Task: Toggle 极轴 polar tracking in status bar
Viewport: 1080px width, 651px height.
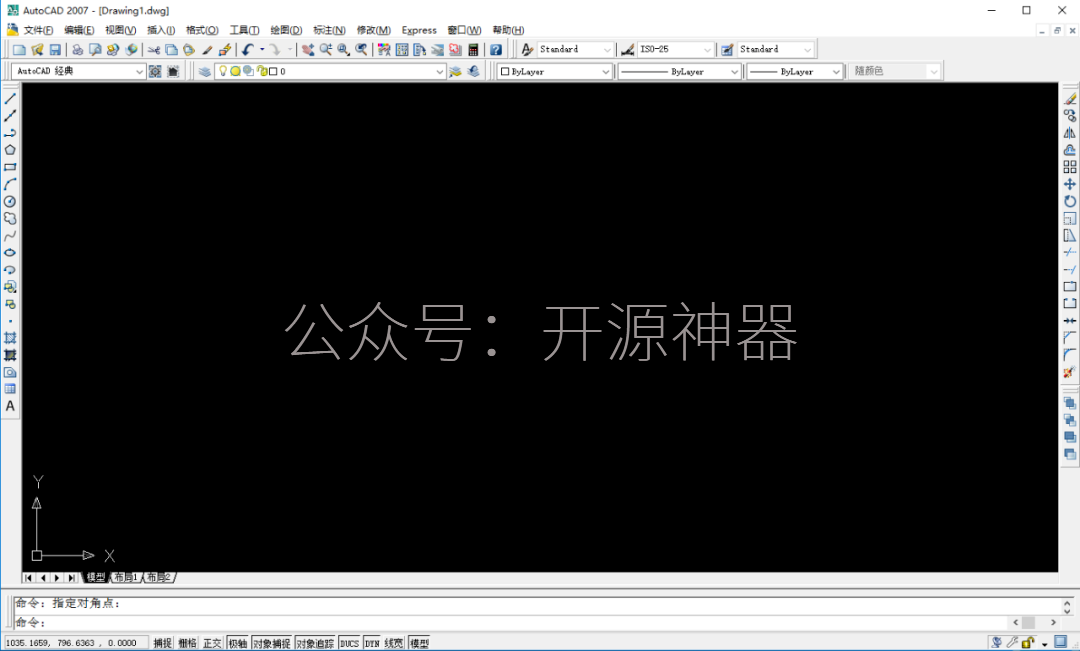Action: click(x=238, y=643)
